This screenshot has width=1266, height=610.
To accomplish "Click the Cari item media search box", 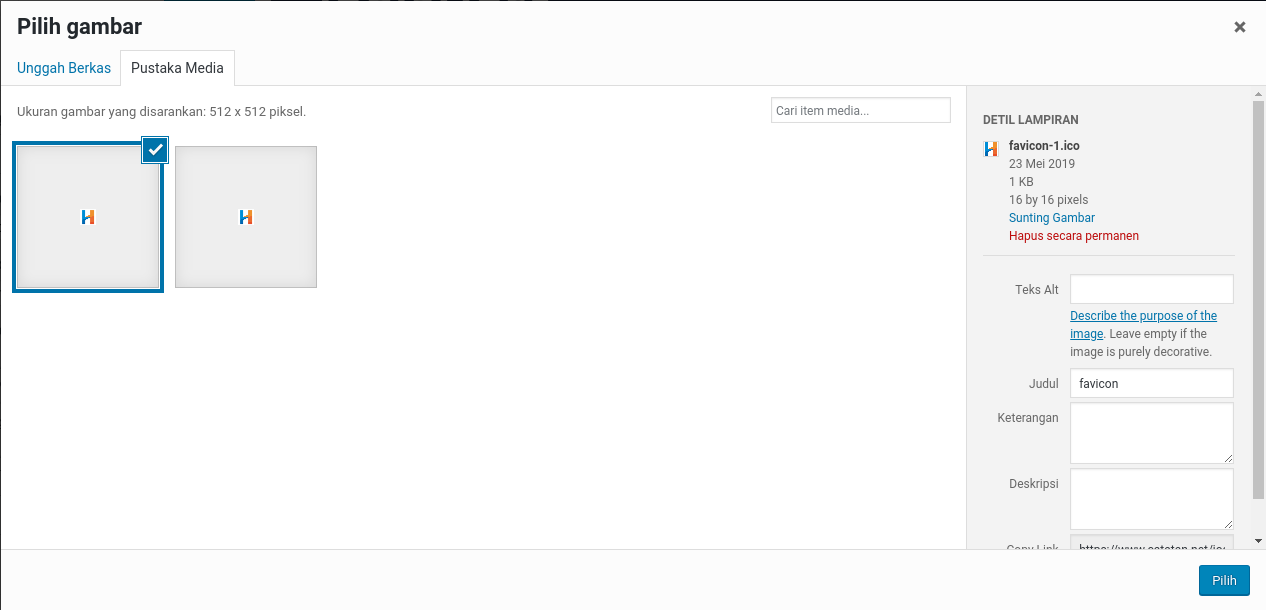I will pos(860,110).
